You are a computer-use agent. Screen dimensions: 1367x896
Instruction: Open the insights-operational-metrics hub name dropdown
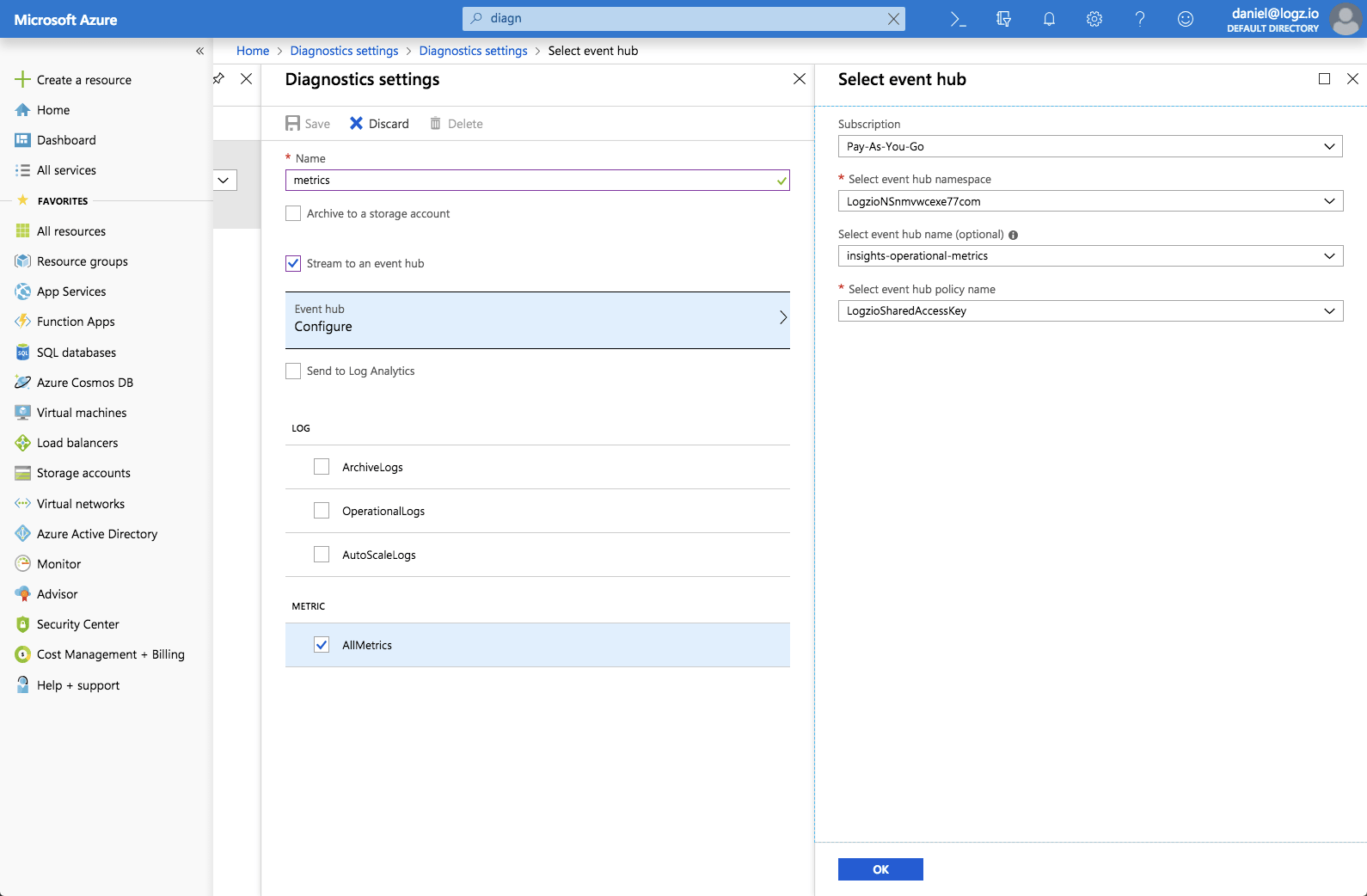click(x=1090, y=256)
